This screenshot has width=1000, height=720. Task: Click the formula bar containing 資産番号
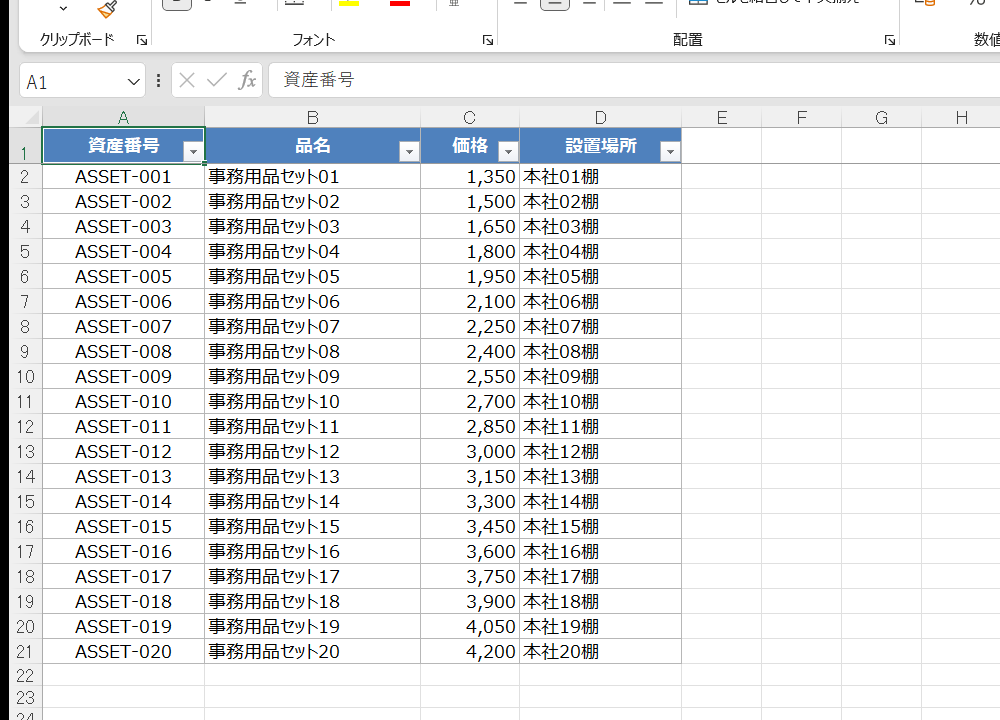pos(635,80)
